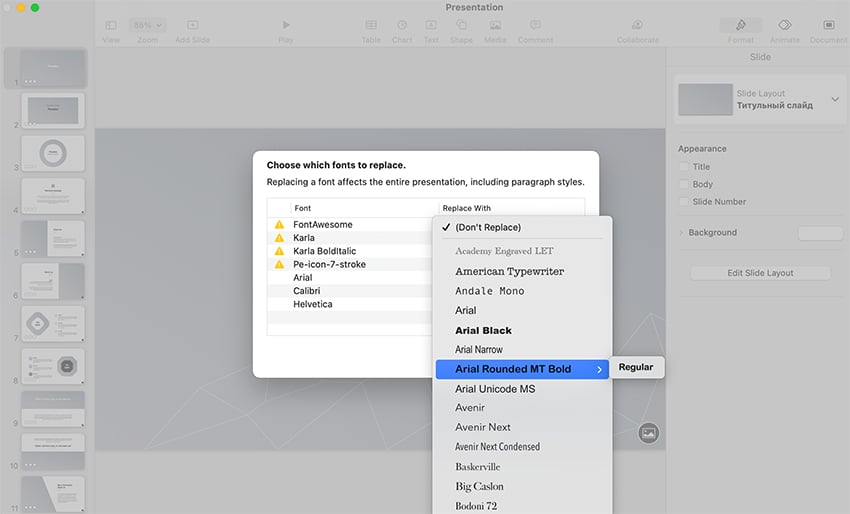Screen dimensions: 850x514
Task: Open the Zoom percentage dropdown
Action: point(148,25)
